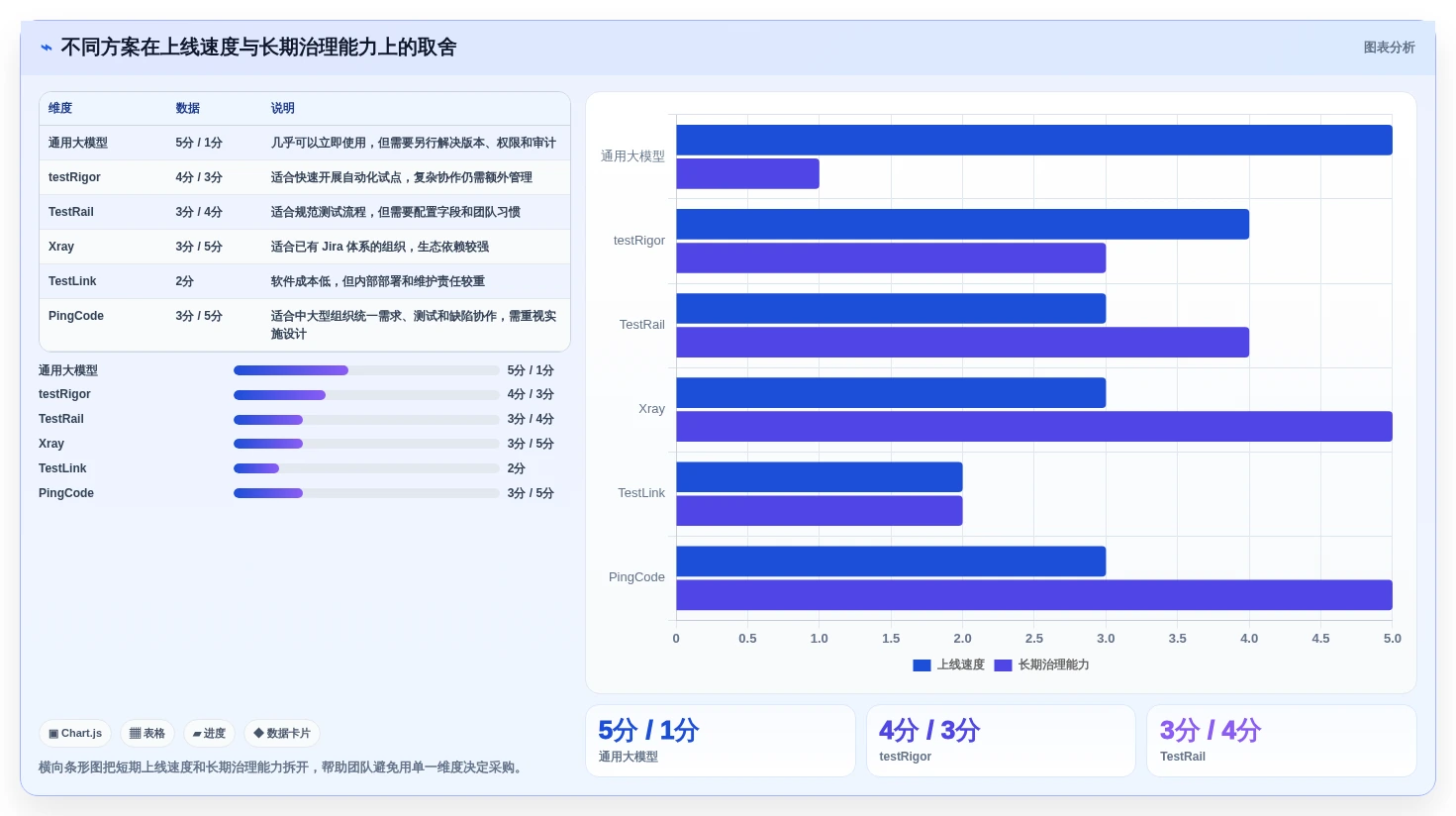1456x816 pixels.
Task: Click the 2分 value in TestLink table row
Action: [x=185, y=281]
